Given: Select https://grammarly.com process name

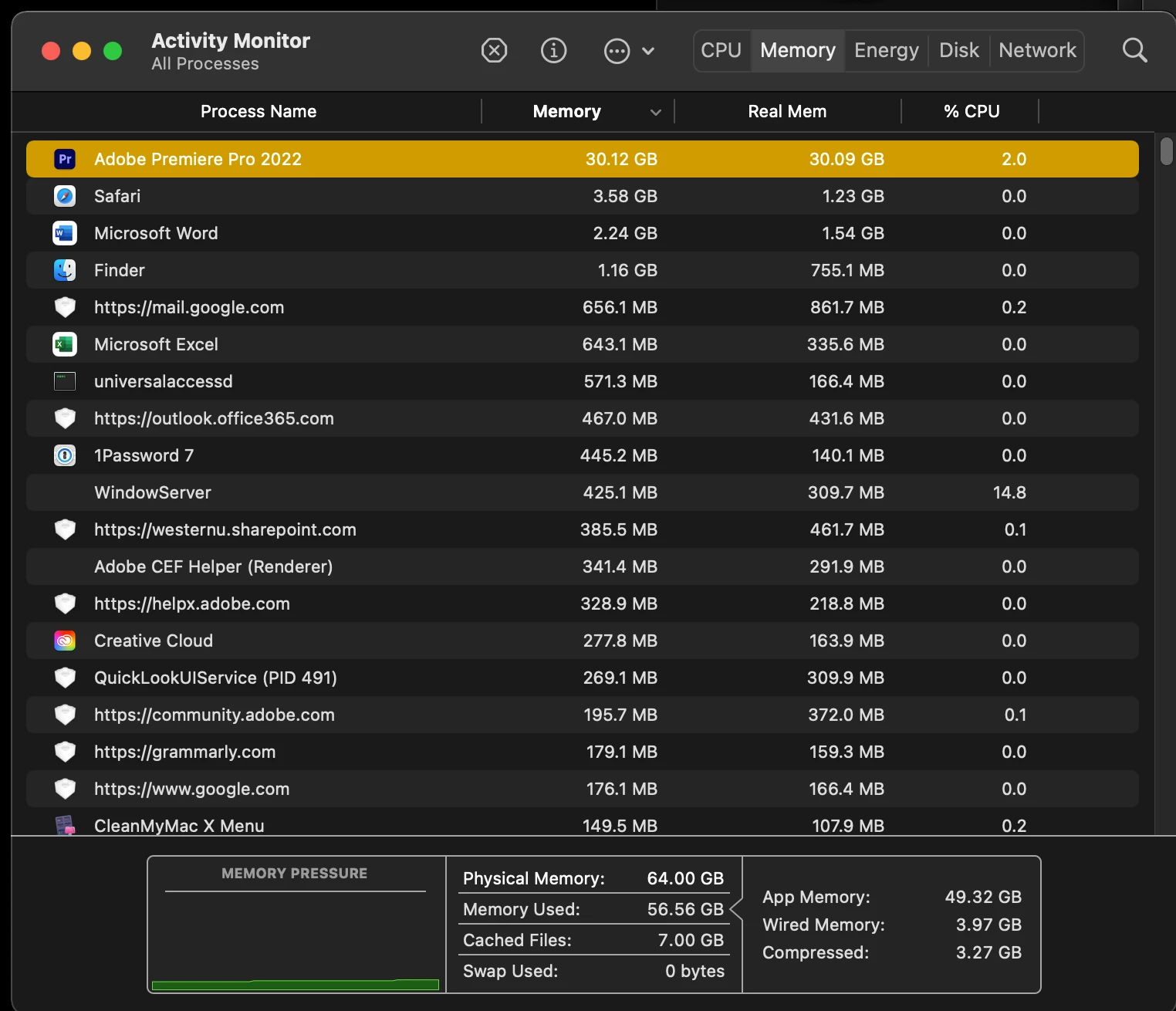Looking at the screenshot, I should click(x=184, y=752).
